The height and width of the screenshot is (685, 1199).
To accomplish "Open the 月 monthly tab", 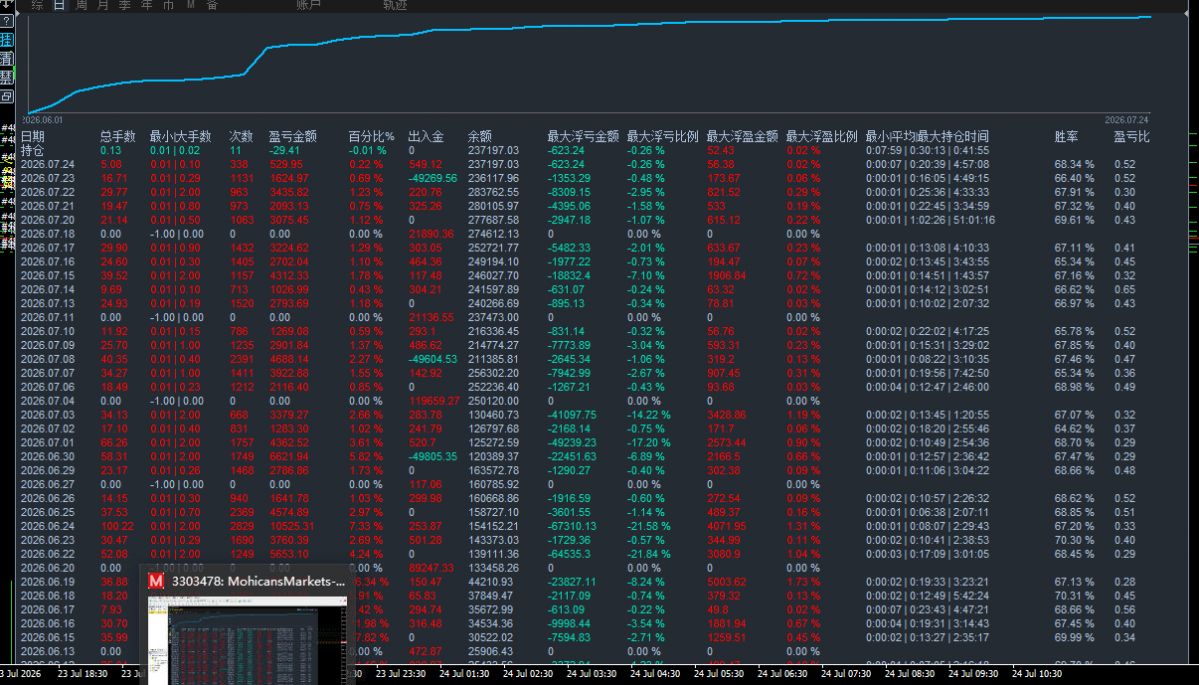I will point(103,5).
